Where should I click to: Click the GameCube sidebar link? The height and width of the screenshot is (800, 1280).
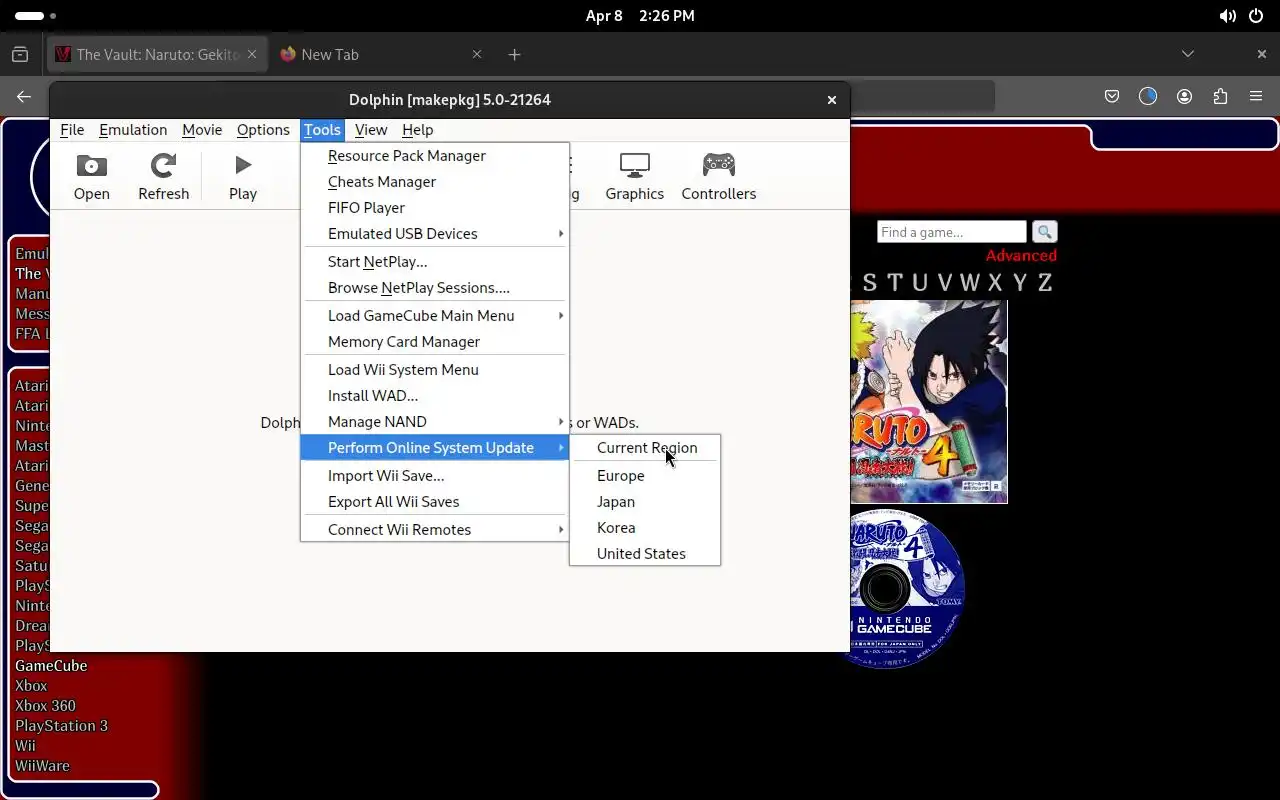(x=51, y=666)
